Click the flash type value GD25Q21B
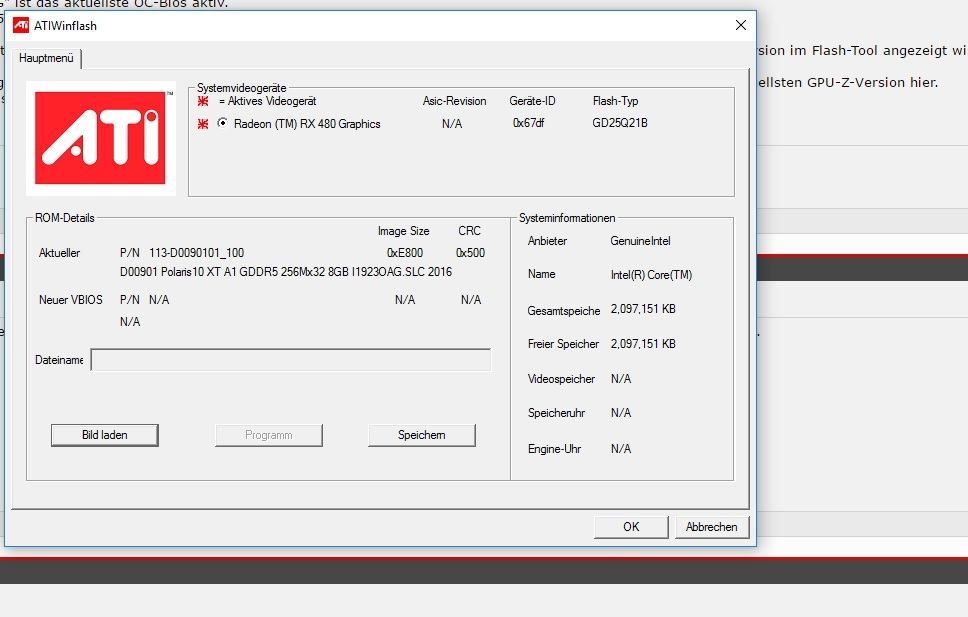 click(x=620, y=123)
